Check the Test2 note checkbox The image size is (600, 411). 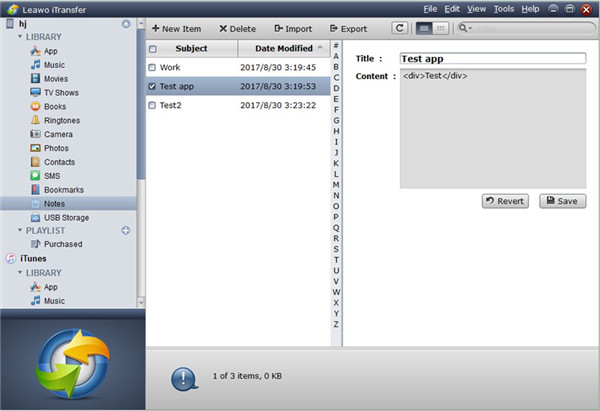[x=152, y=105]
